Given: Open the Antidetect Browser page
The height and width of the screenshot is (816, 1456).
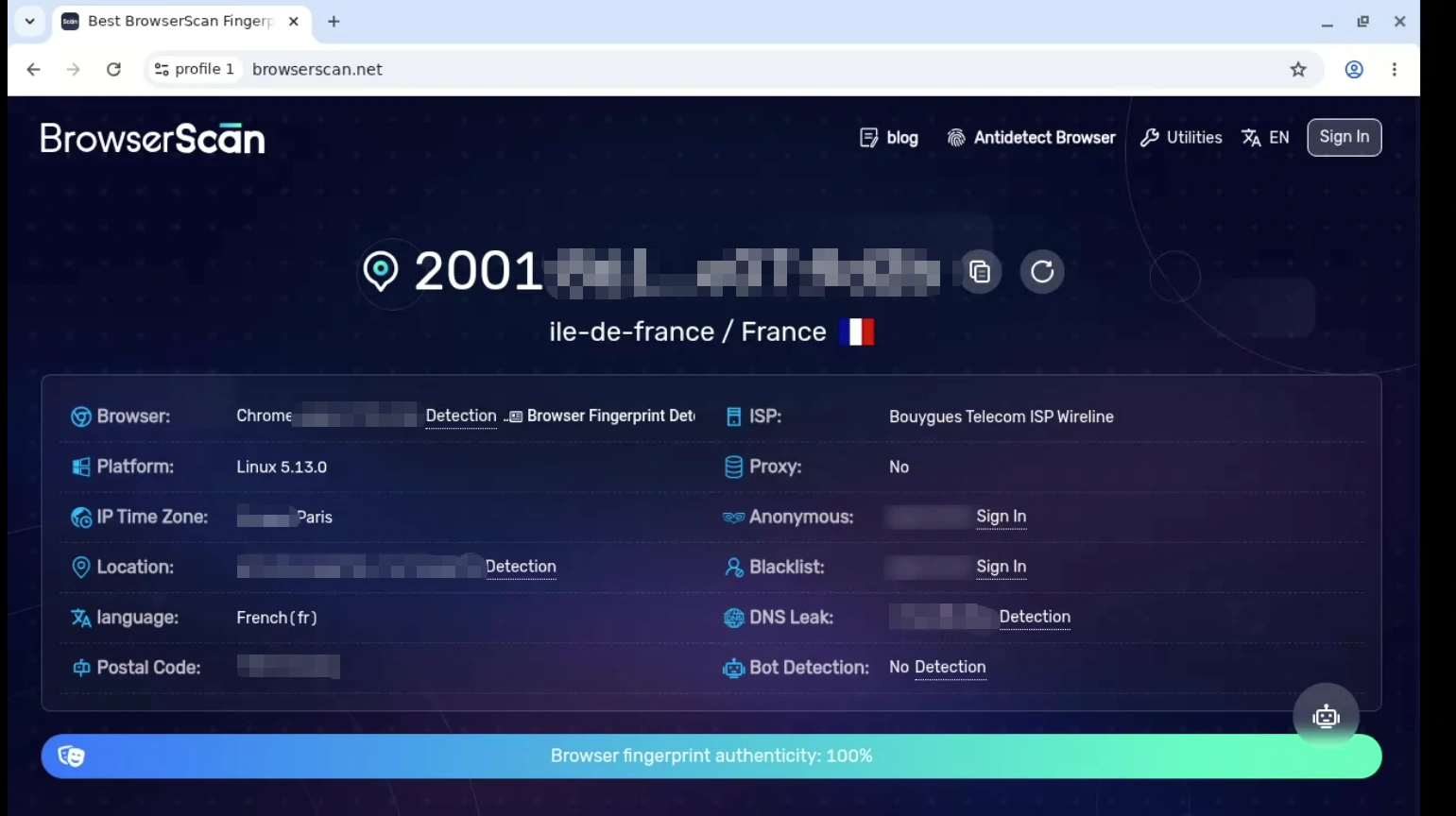Looking at the screenshot, I should (1031, 138).
